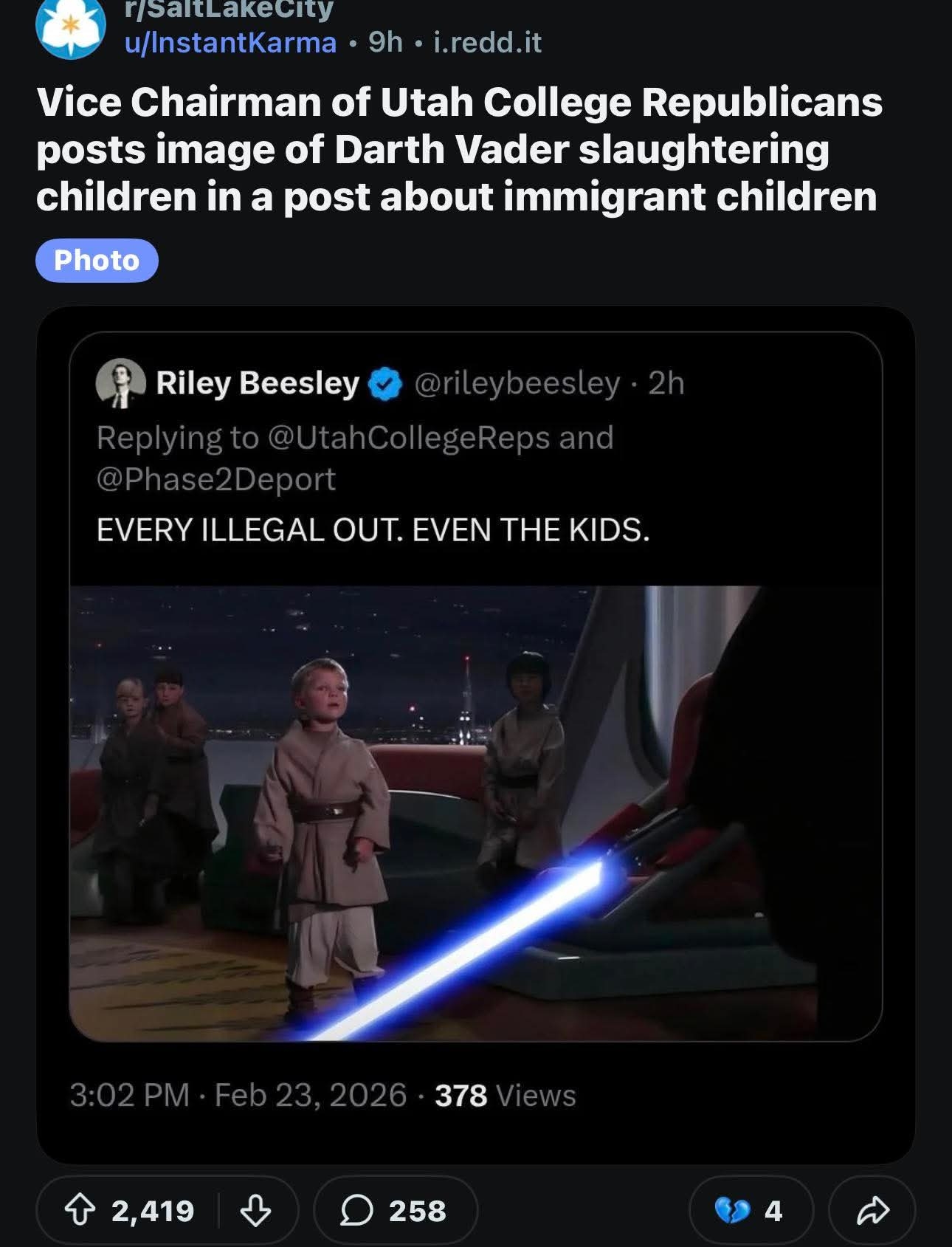The height and width of the screenshot is (1247, 952).
Task: Click the 3:02 PM Feb 23, 2026 timestamp
Action: (238, 1095)
